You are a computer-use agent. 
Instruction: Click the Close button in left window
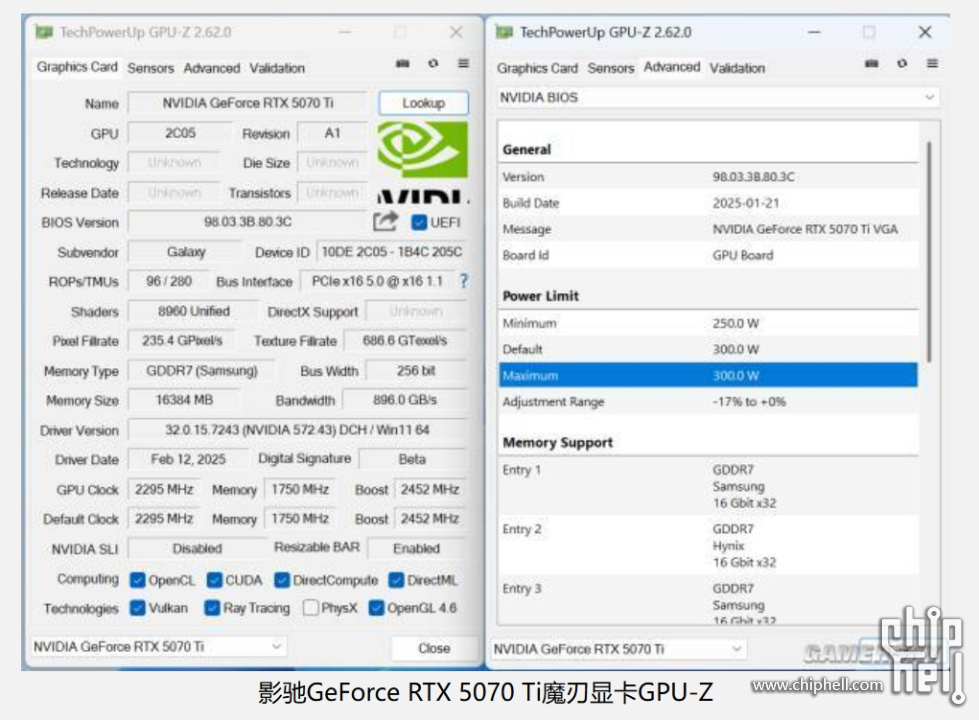(x=434, y=648)
